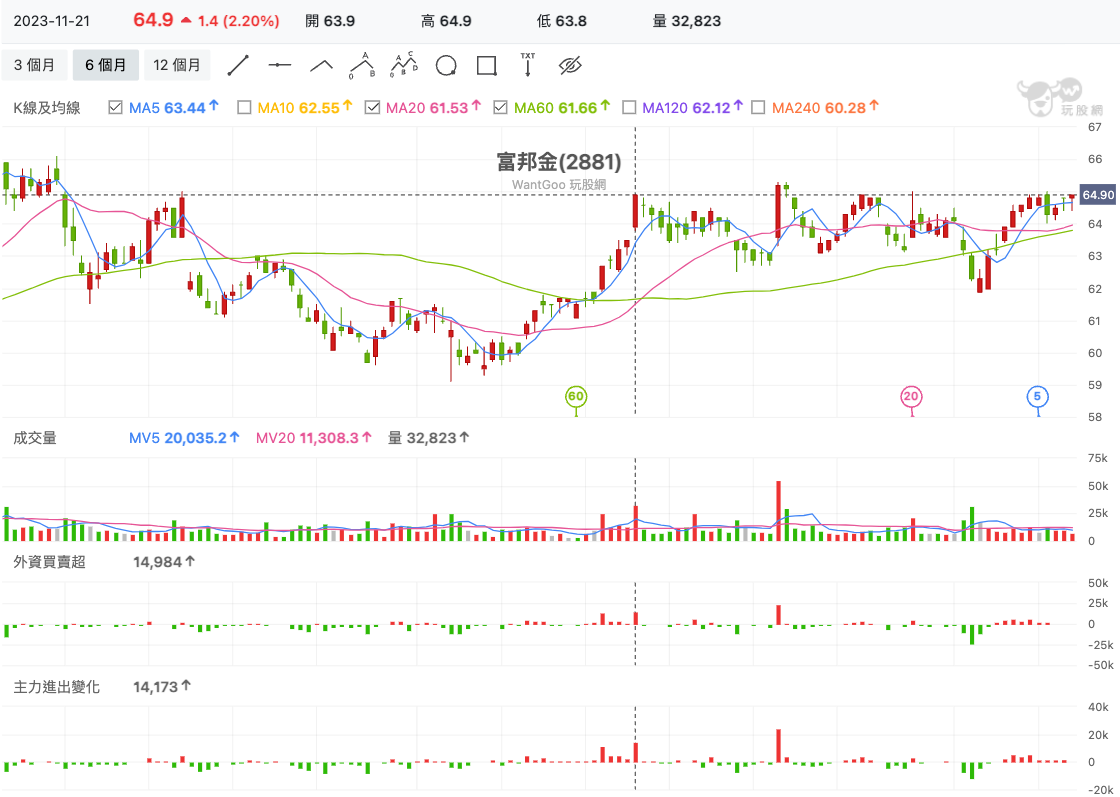Click the 14,984 foreign net buy value

click(x=164, y=562)
